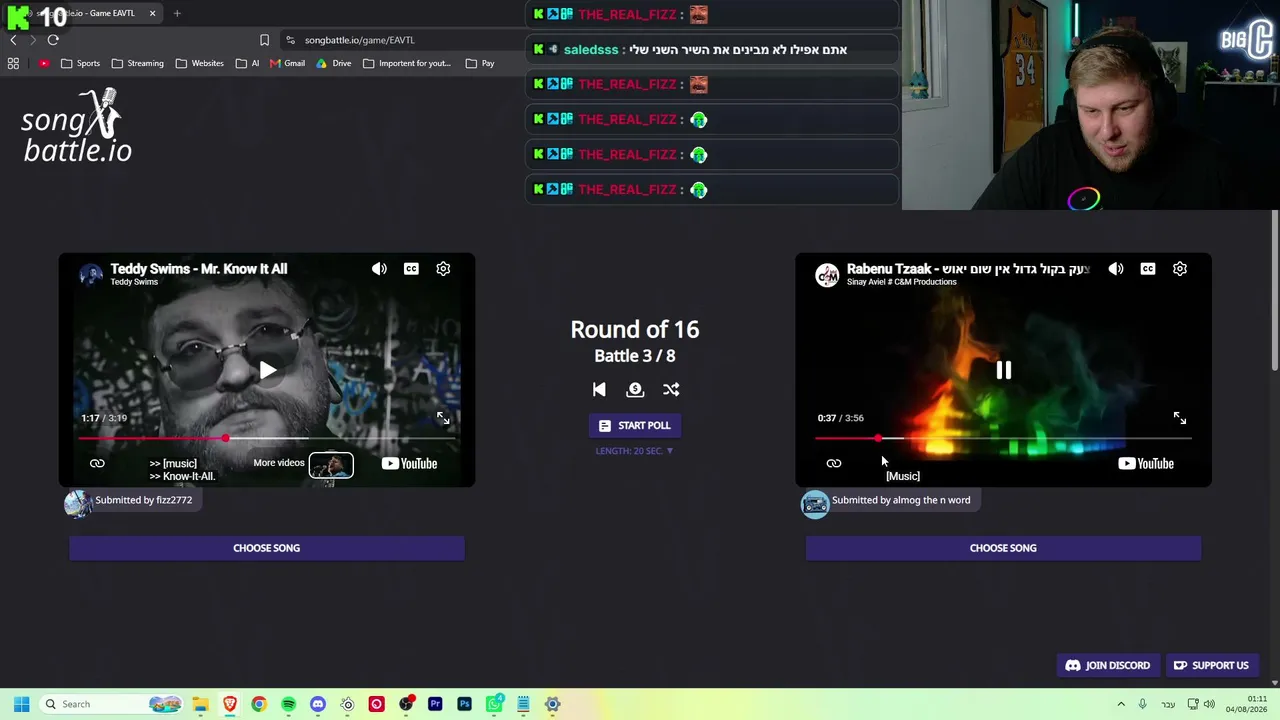Open the YouTube bookmark icon
The image size is (1280, 720).
point(44,63)
